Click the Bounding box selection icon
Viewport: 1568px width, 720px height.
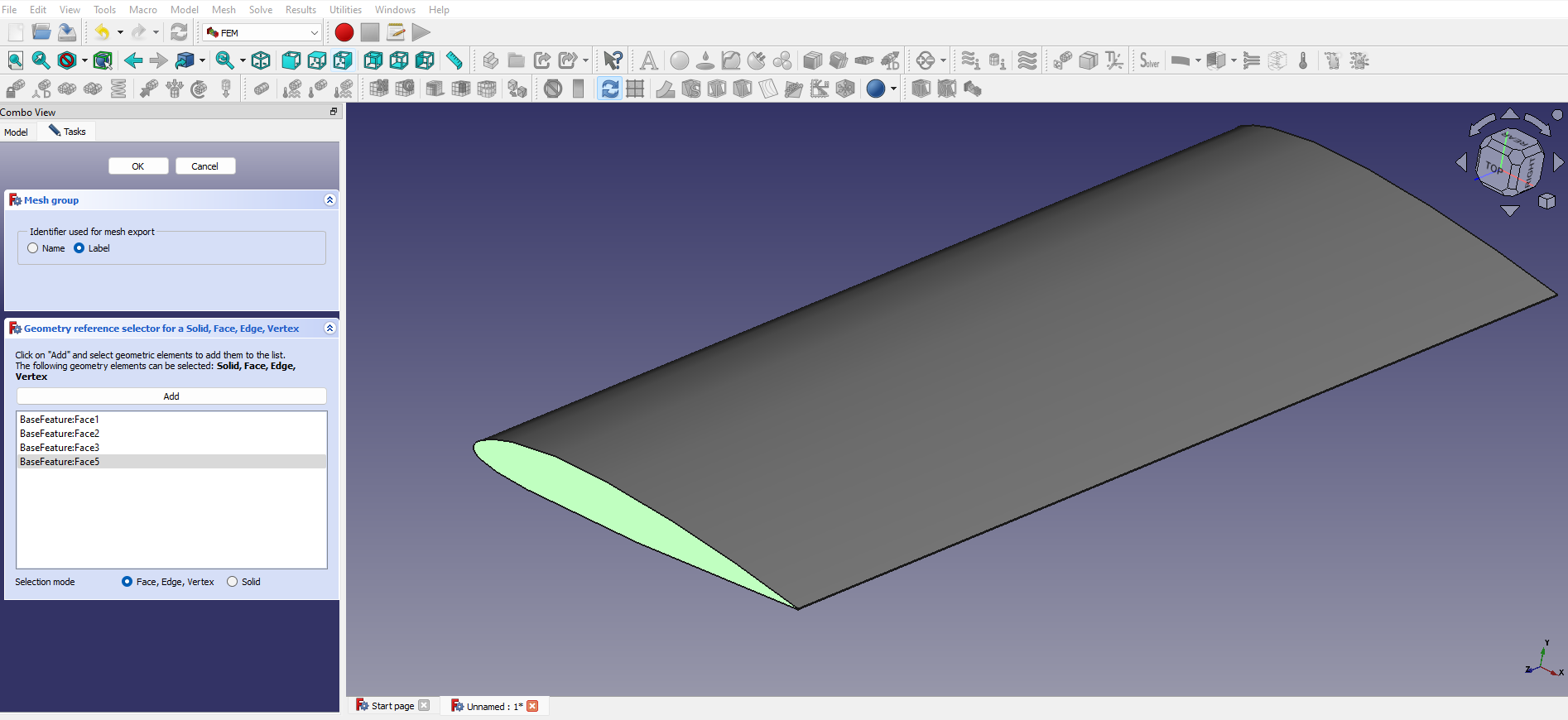[x=103, y=60]
